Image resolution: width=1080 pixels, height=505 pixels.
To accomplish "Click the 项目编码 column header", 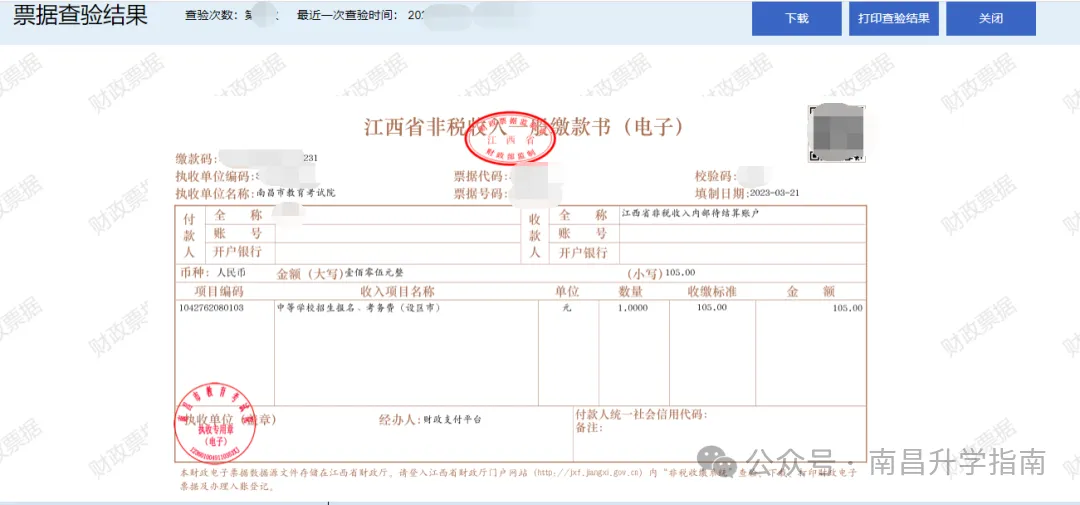I will pyautogui.click(x=219, y=291).
